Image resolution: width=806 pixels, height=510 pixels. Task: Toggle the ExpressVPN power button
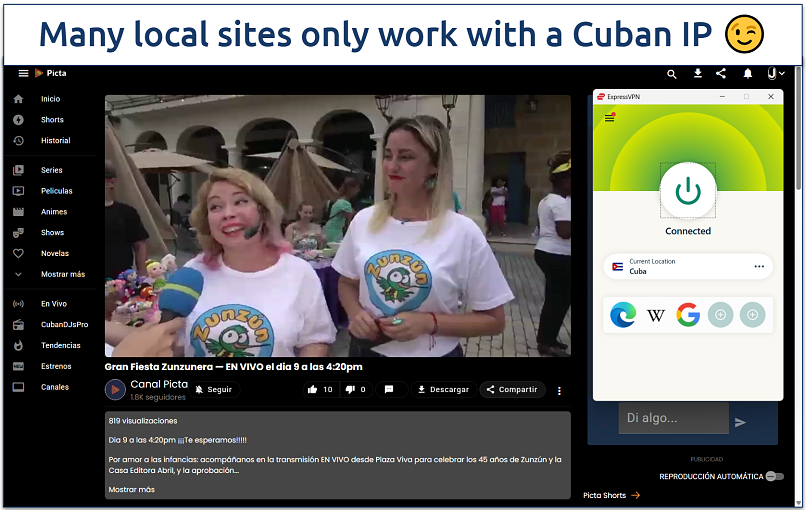[x=688, y=191]
